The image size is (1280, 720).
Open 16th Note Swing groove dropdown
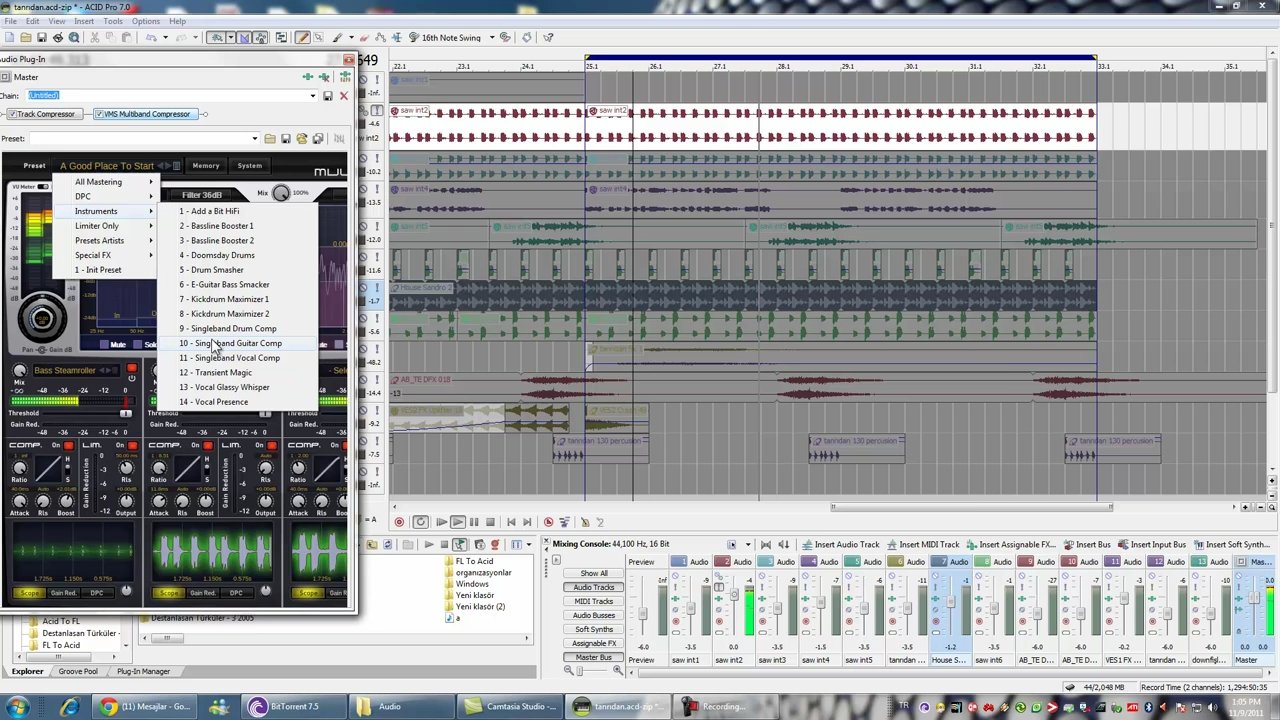[x=491, y=37]
